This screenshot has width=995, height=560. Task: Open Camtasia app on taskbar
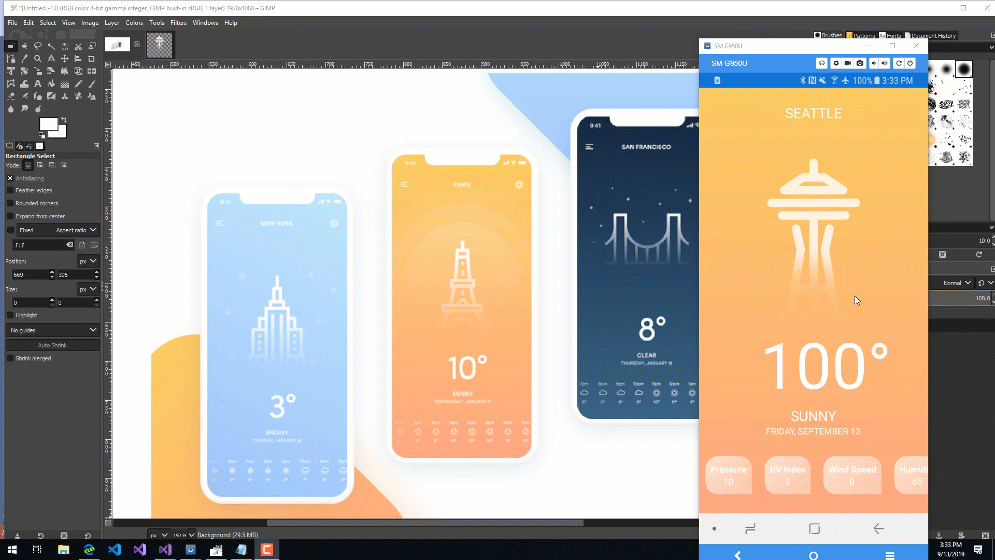click(267, 549)
